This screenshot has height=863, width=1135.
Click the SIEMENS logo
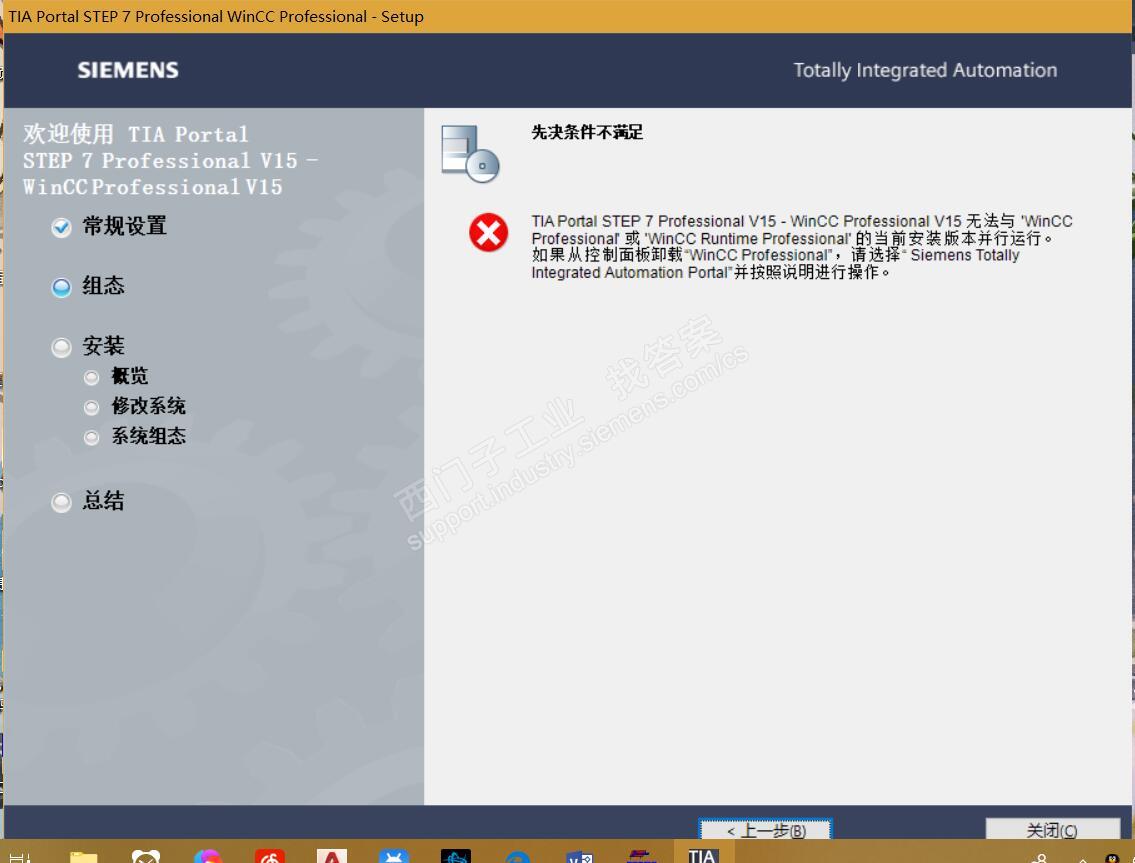point(128,70)
